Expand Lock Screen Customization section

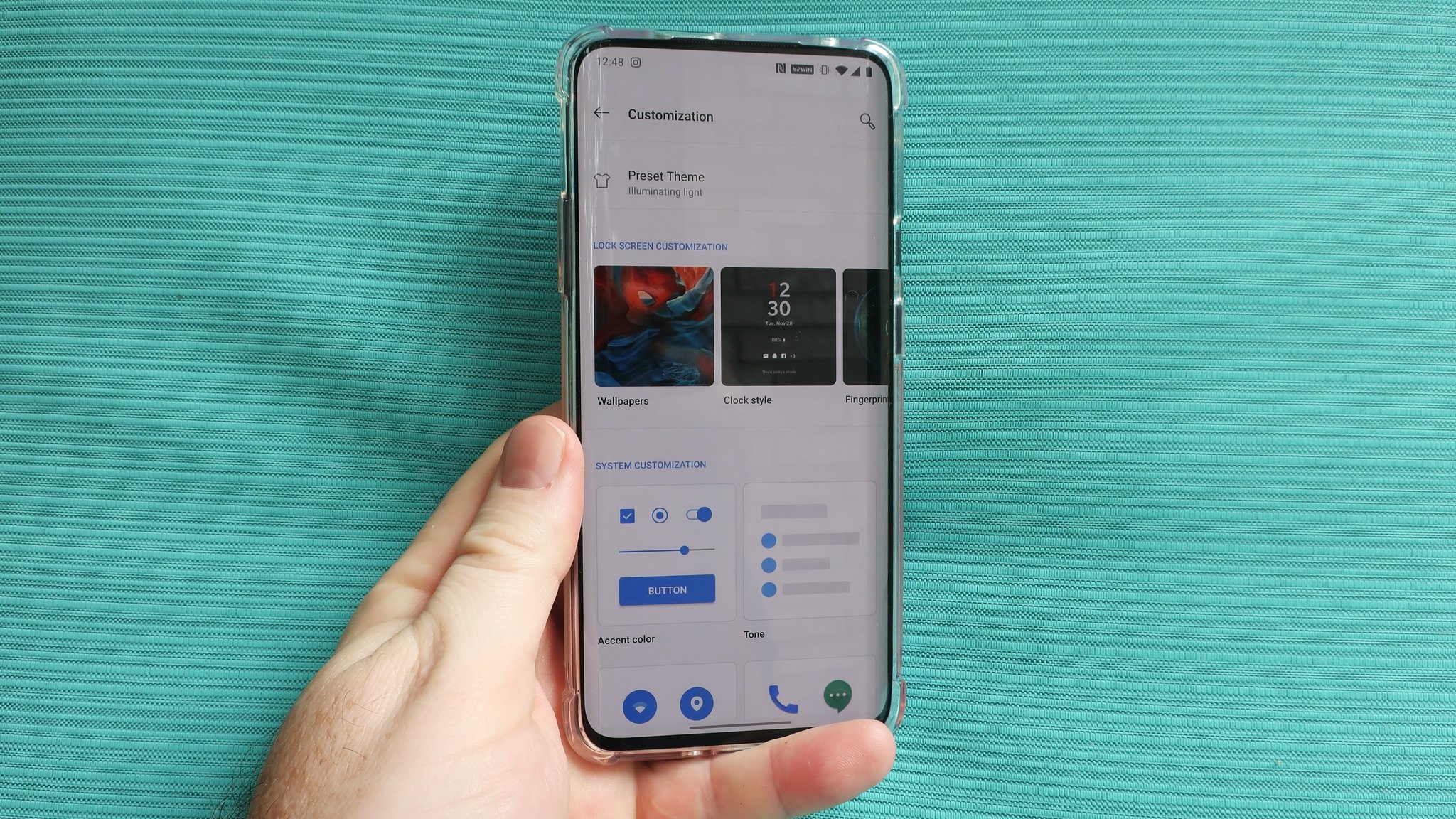(x=661, y=245)
